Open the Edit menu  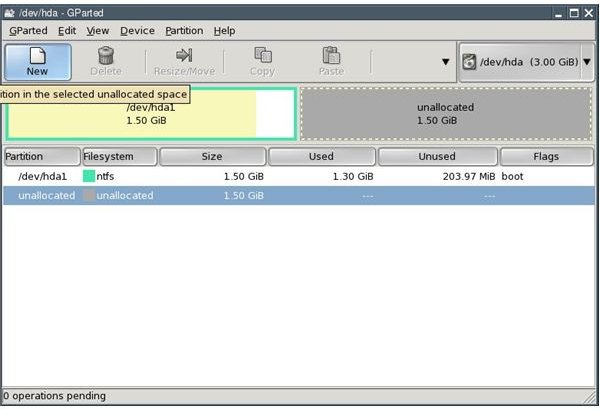coord(67,31)
